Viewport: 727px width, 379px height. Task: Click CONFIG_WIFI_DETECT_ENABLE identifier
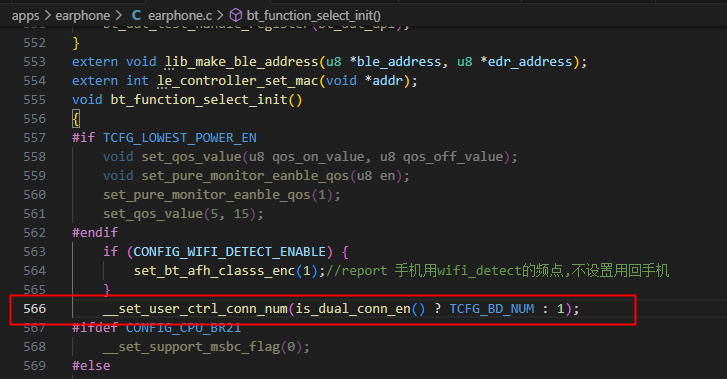point(230,252)
